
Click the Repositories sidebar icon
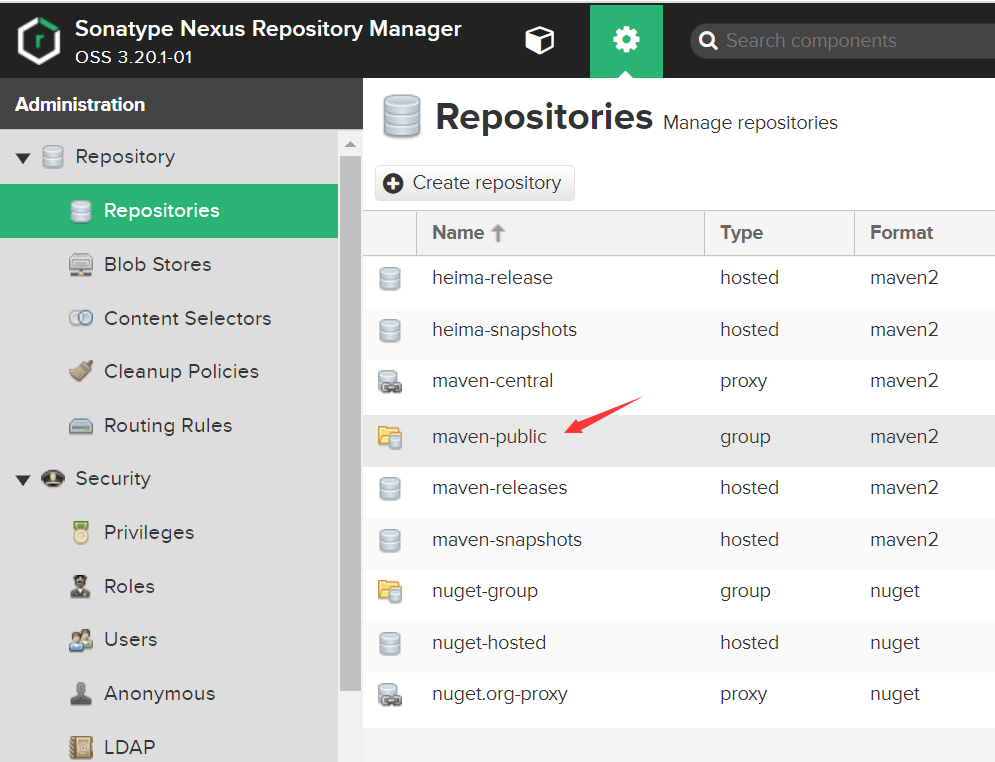(81, 211)
